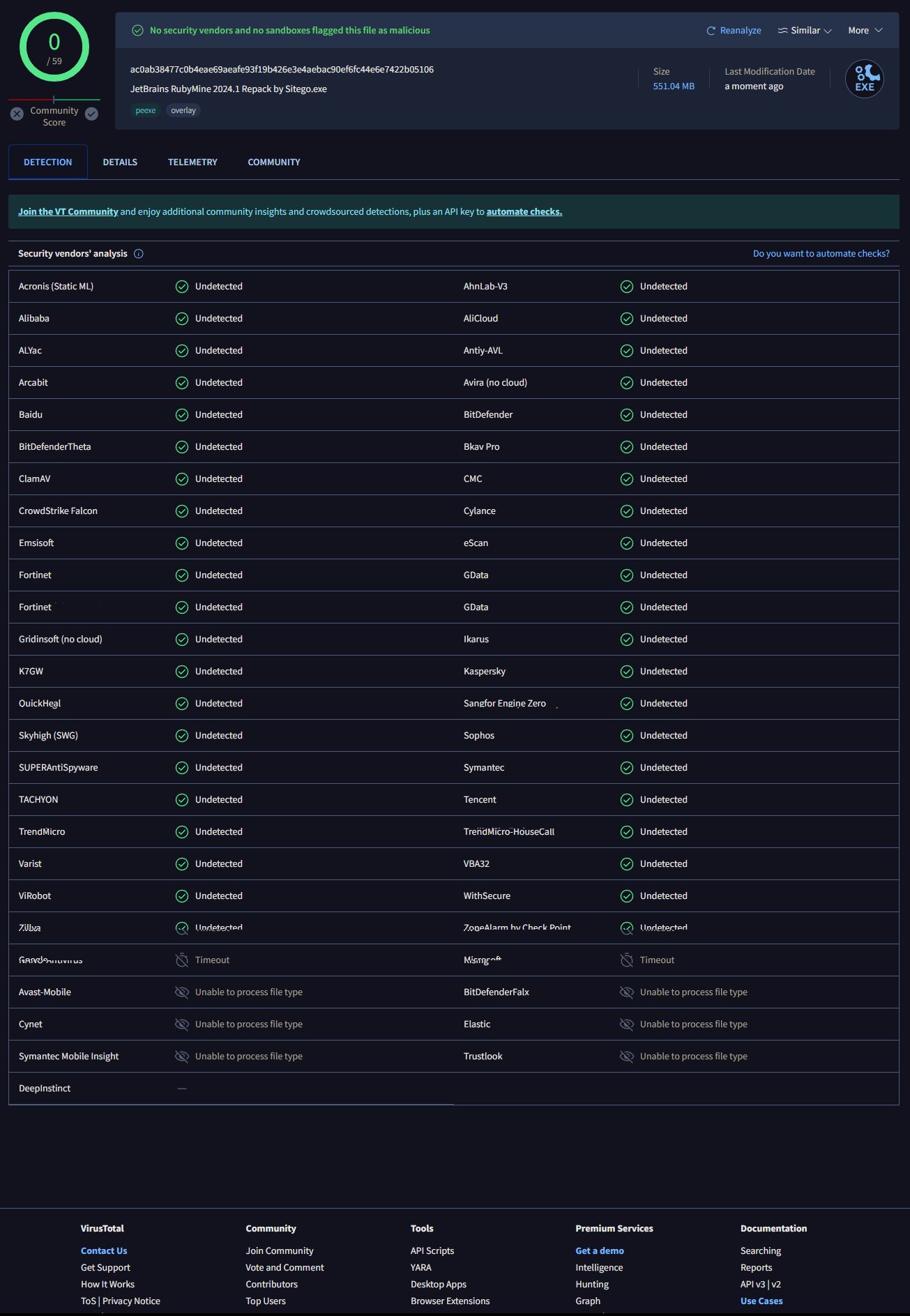Switch to the Detection tab
Screen dimensions: 910x1316
point(47,162)
